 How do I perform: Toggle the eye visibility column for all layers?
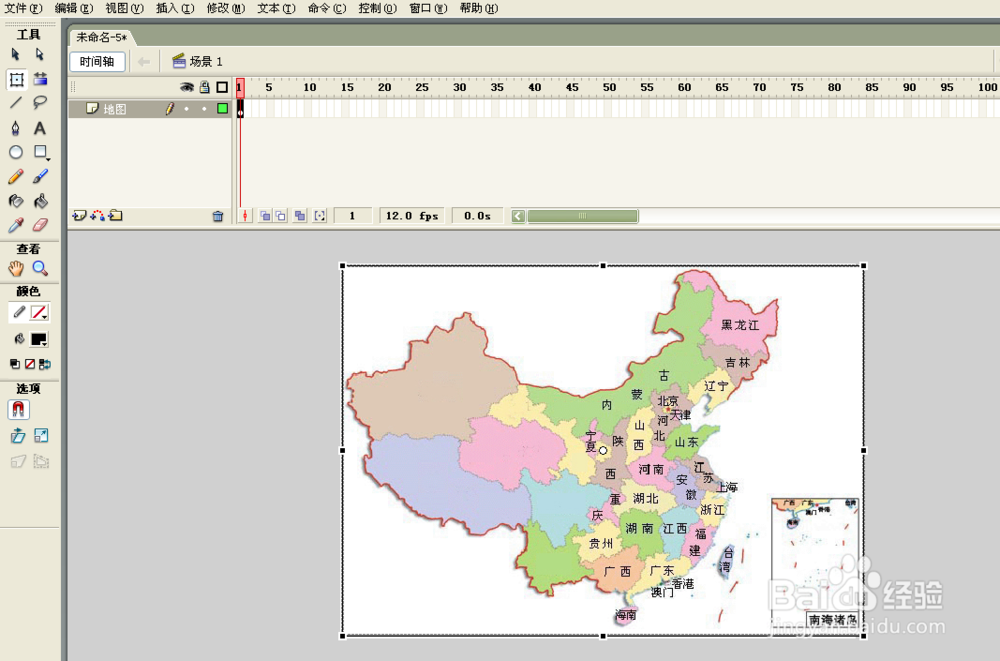(x=186, y=87)
